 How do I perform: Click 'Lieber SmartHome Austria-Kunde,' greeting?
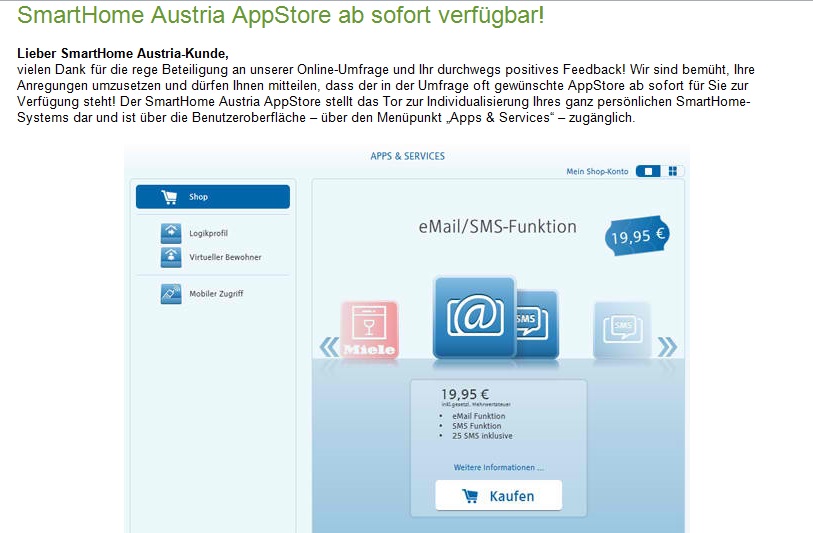pos(123,53)
